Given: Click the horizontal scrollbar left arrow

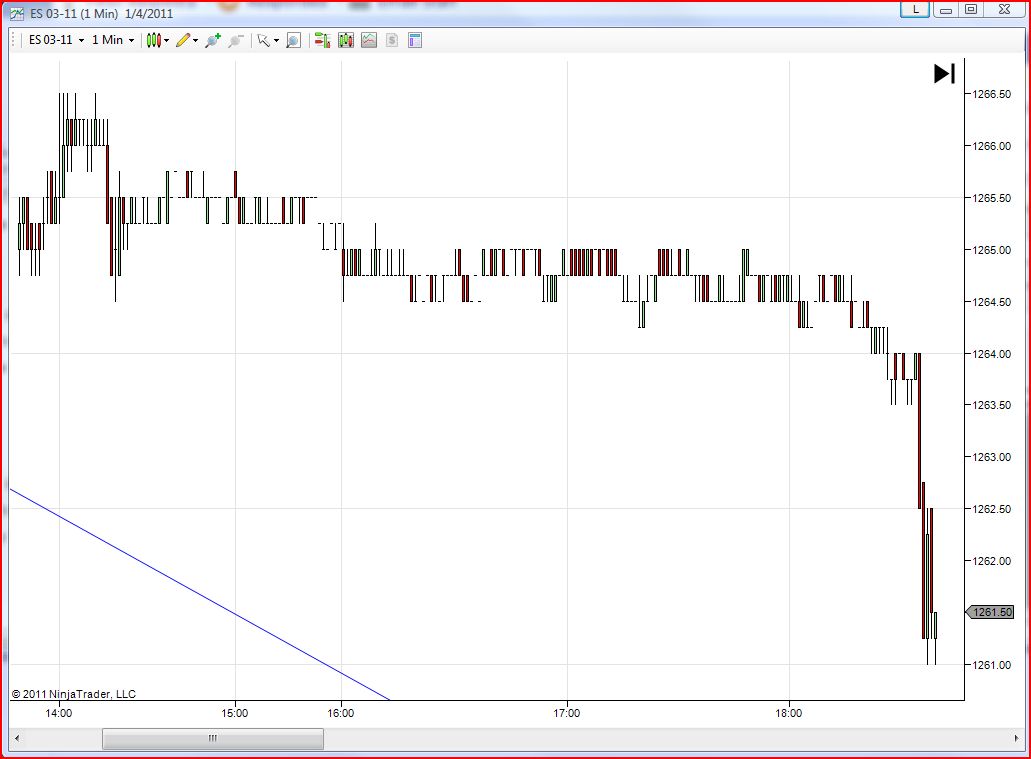Looking at the screenshot, I should [17, 738].
